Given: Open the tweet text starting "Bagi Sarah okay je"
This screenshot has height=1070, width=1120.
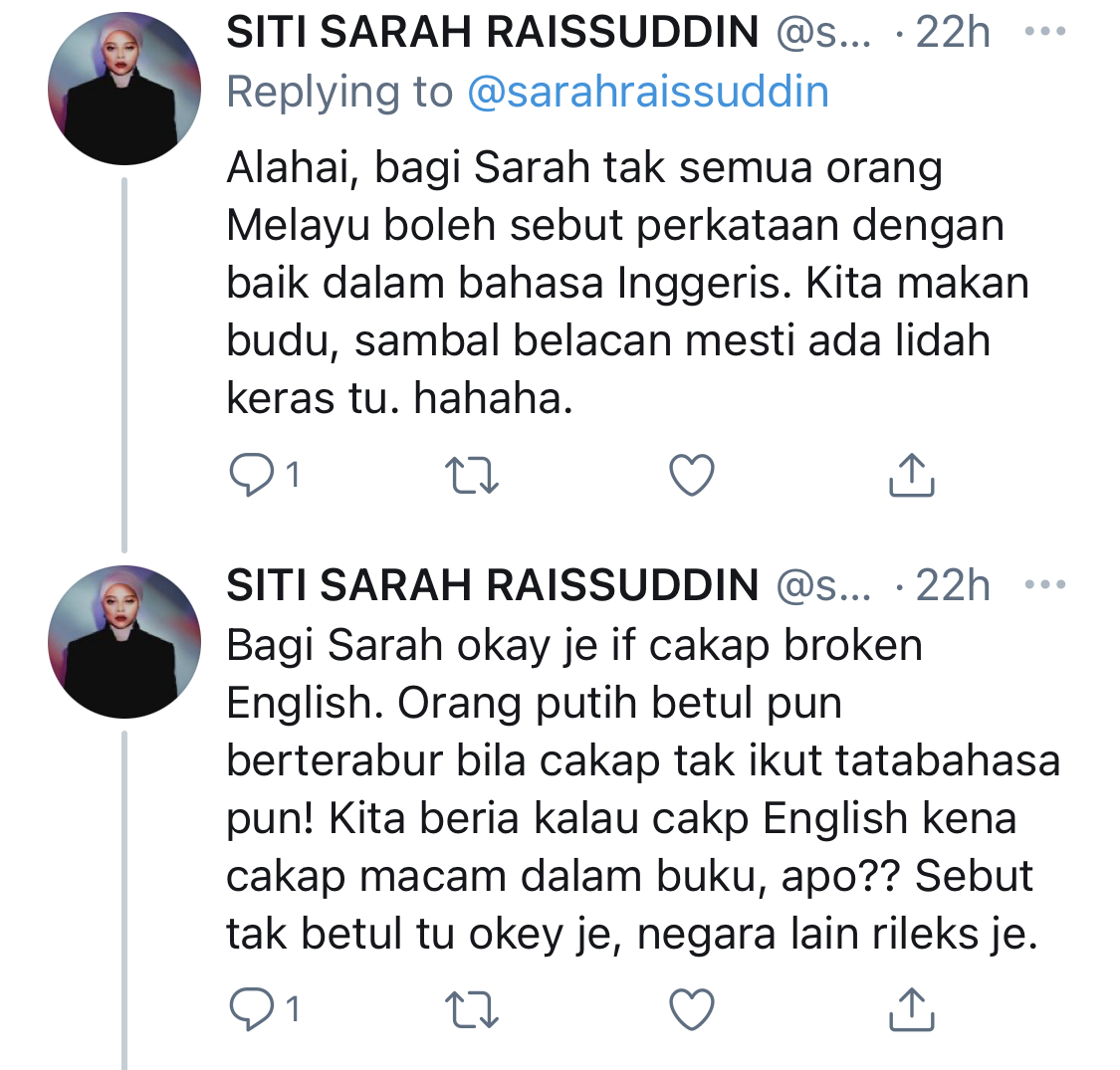Looking at the screenshot, I should [x=637, y=790].
